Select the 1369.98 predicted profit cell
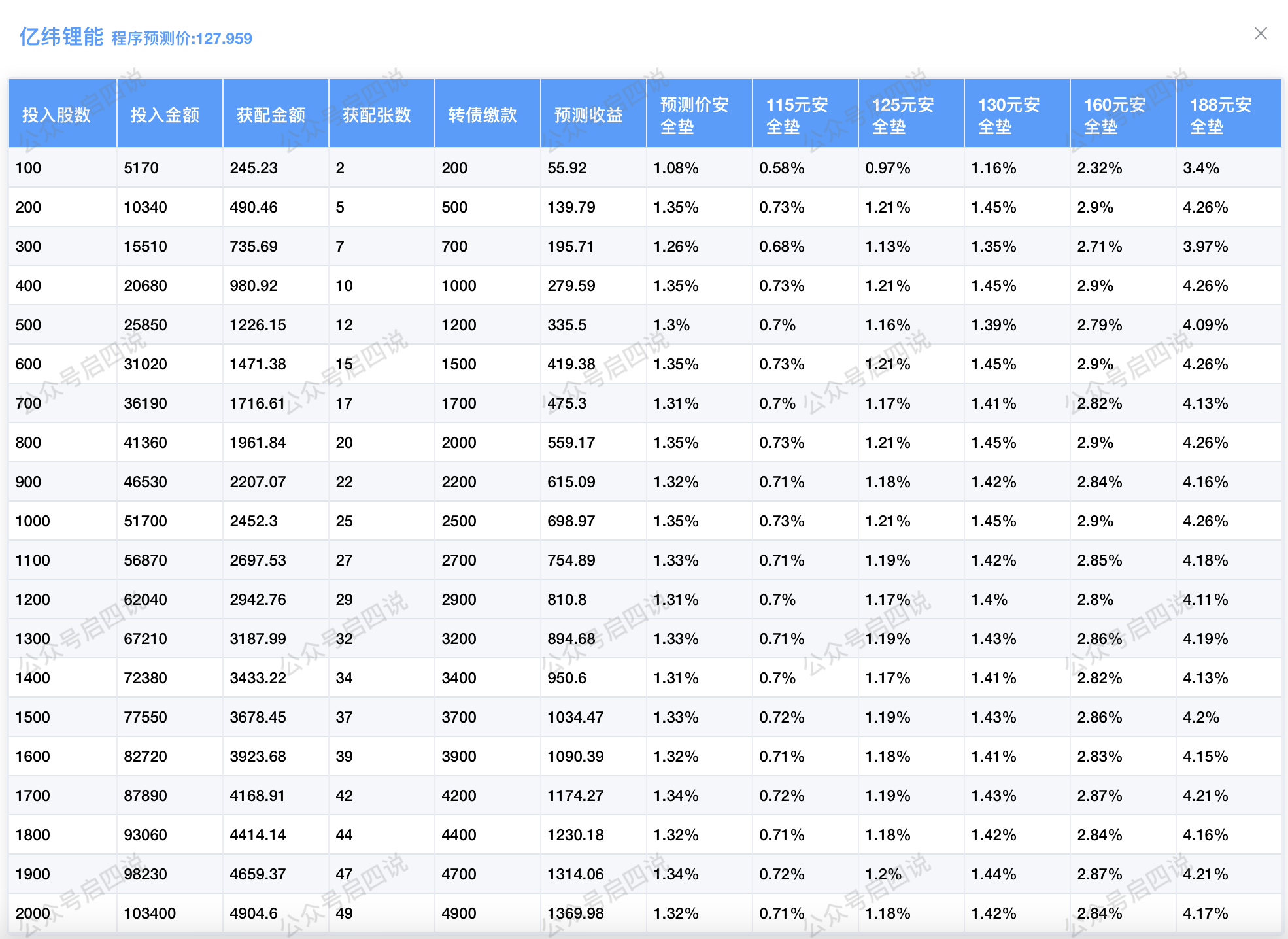 click(x=575, y=913)
